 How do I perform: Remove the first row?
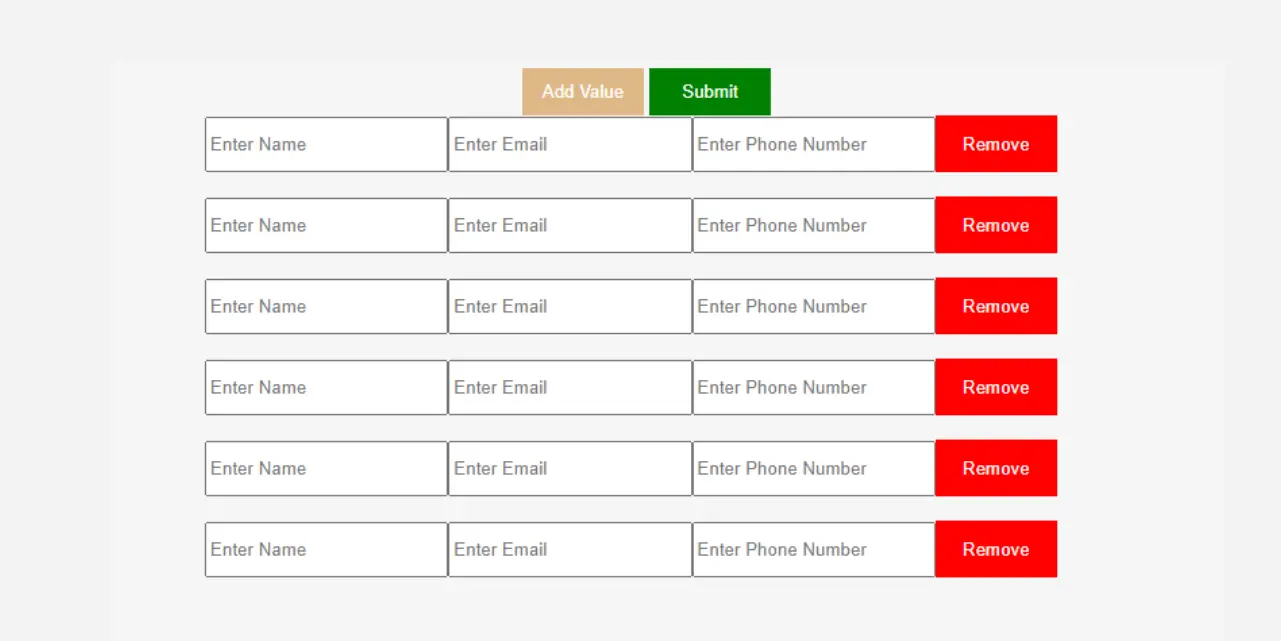996,144
